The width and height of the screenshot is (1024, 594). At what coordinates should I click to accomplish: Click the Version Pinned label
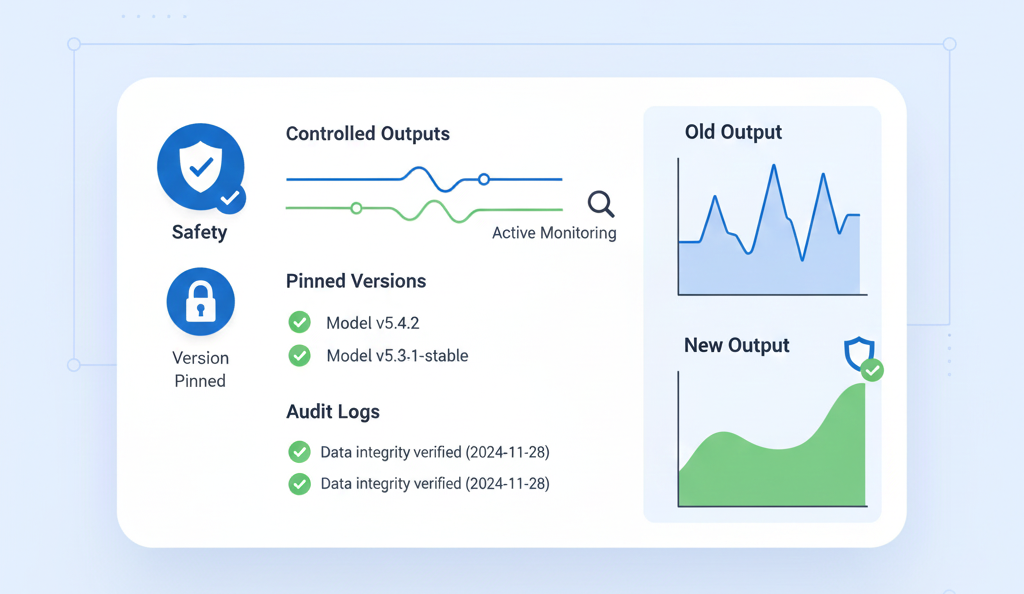200,369
